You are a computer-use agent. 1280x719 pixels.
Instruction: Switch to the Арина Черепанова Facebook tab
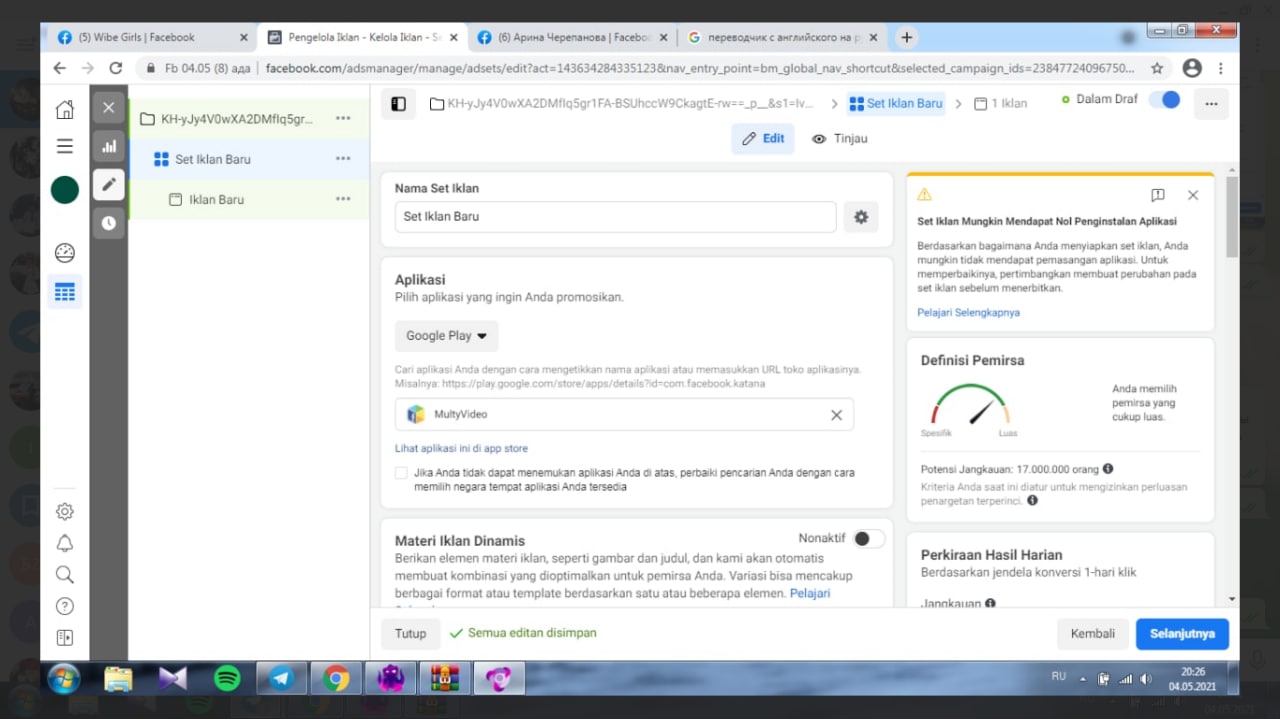[x=572, y=37]
